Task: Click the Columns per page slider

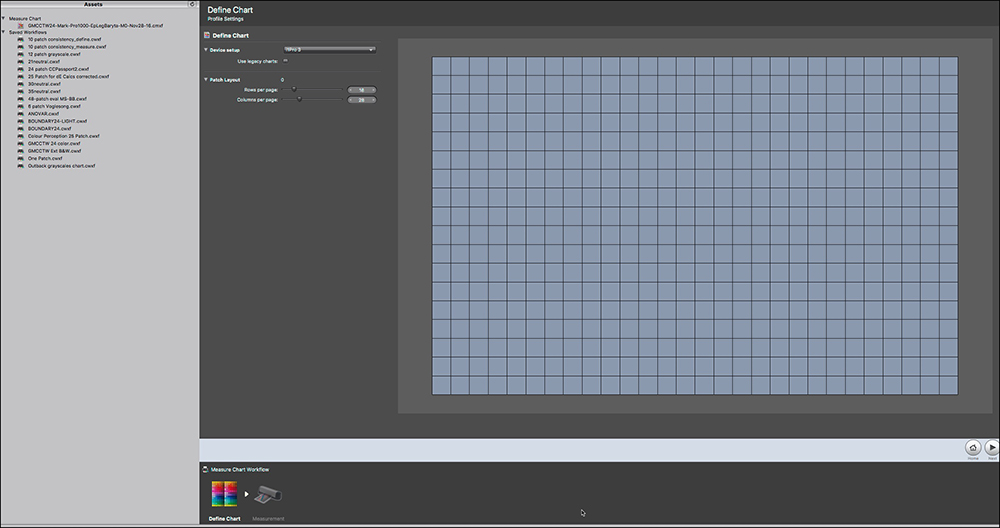Action: 299,100
